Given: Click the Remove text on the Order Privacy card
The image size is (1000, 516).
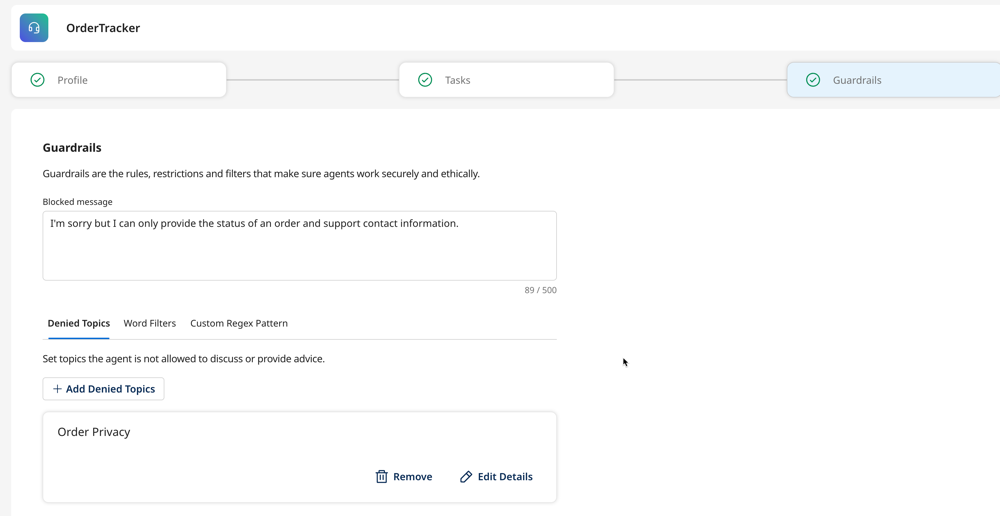Looking at the screenshot, I should tap(412, 477).
